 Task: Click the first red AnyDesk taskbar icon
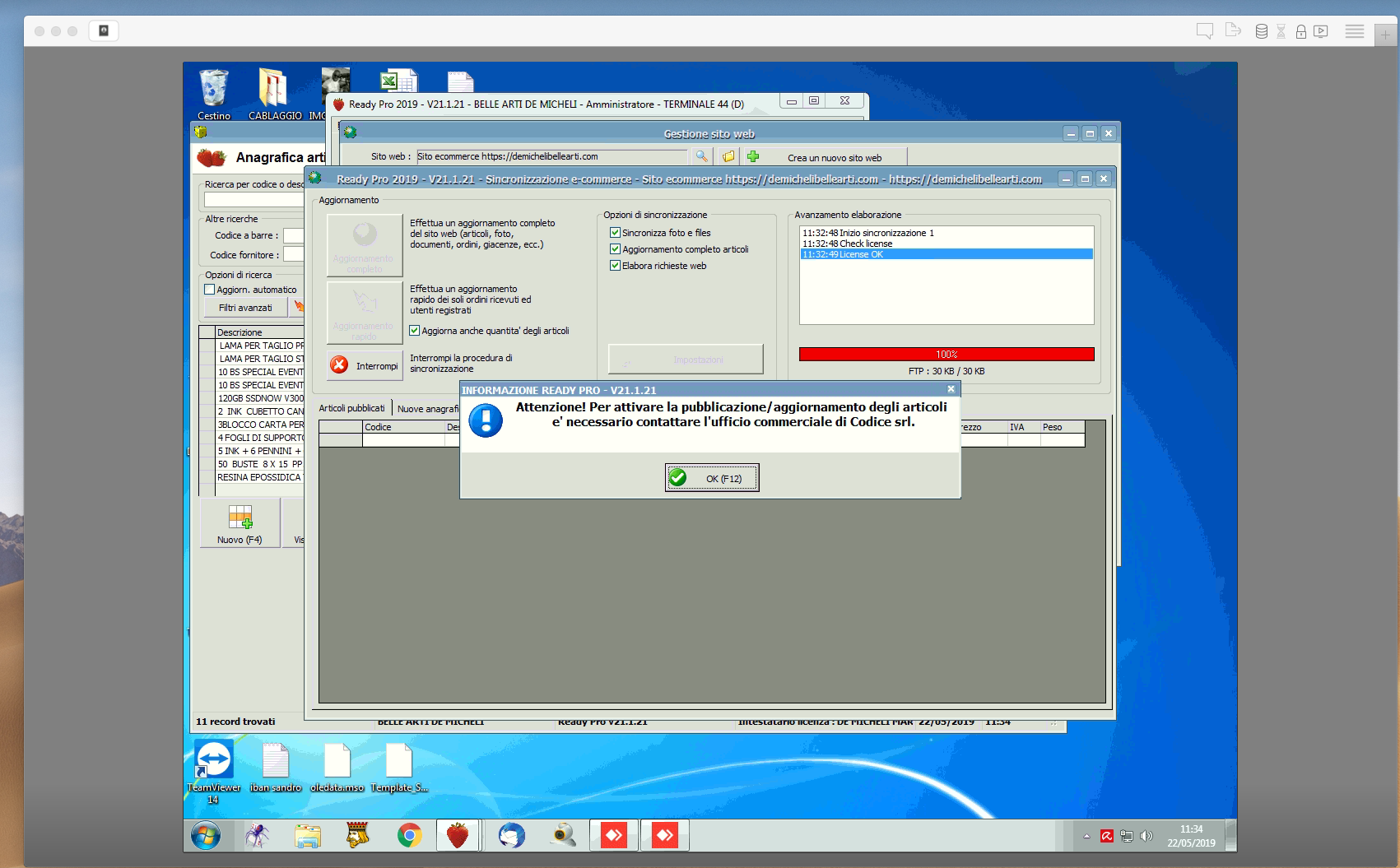click(614, 836)
